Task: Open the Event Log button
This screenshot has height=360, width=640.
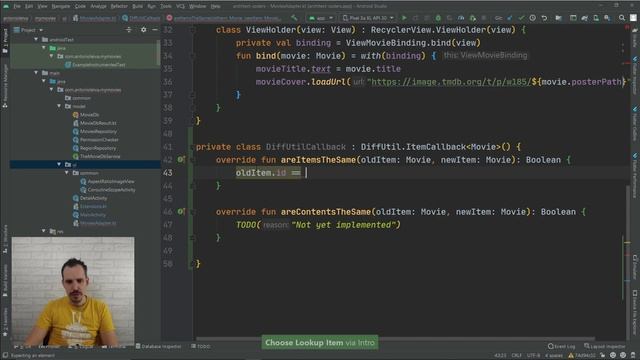Action: [562, 346]
